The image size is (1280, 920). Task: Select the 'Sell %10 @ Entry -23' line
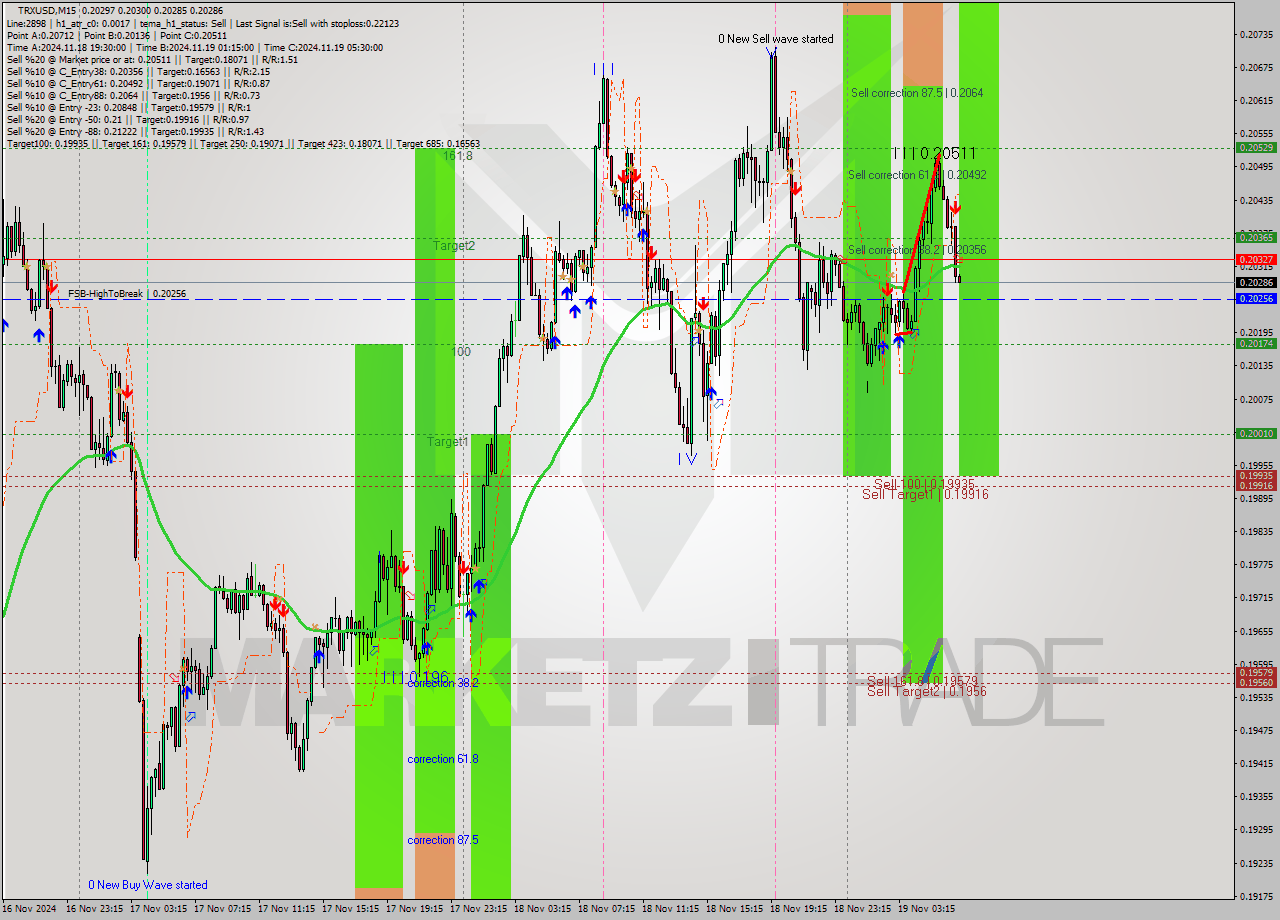[128, 108]
